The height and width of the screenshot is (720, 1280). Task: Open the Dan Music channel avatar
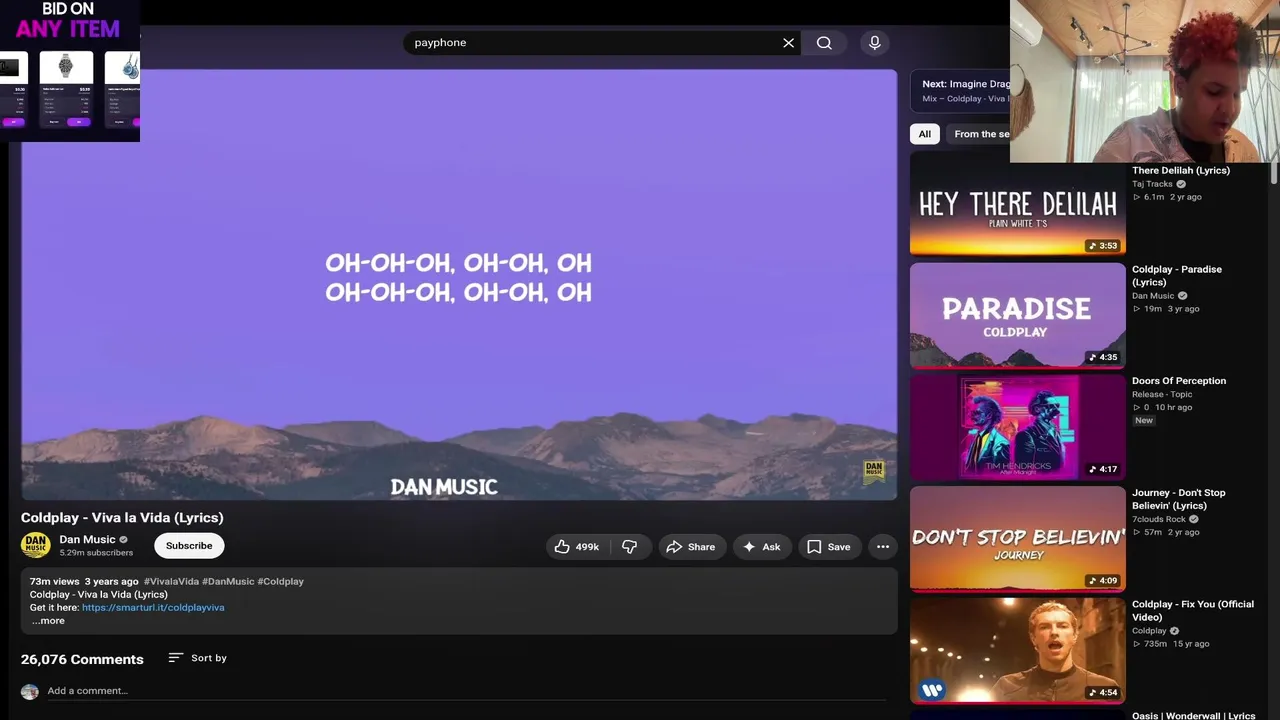coord(36,546)
